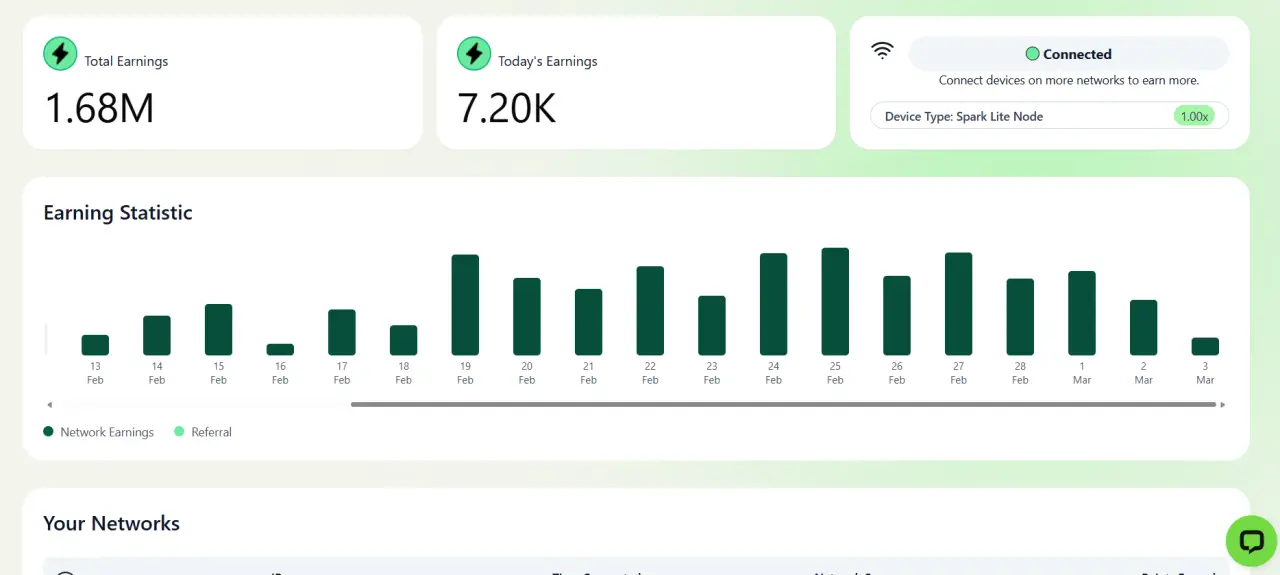Select the 18 Feb earnings bar
Viewport: 1280px width, 575px height.
[x=403, y=340]
